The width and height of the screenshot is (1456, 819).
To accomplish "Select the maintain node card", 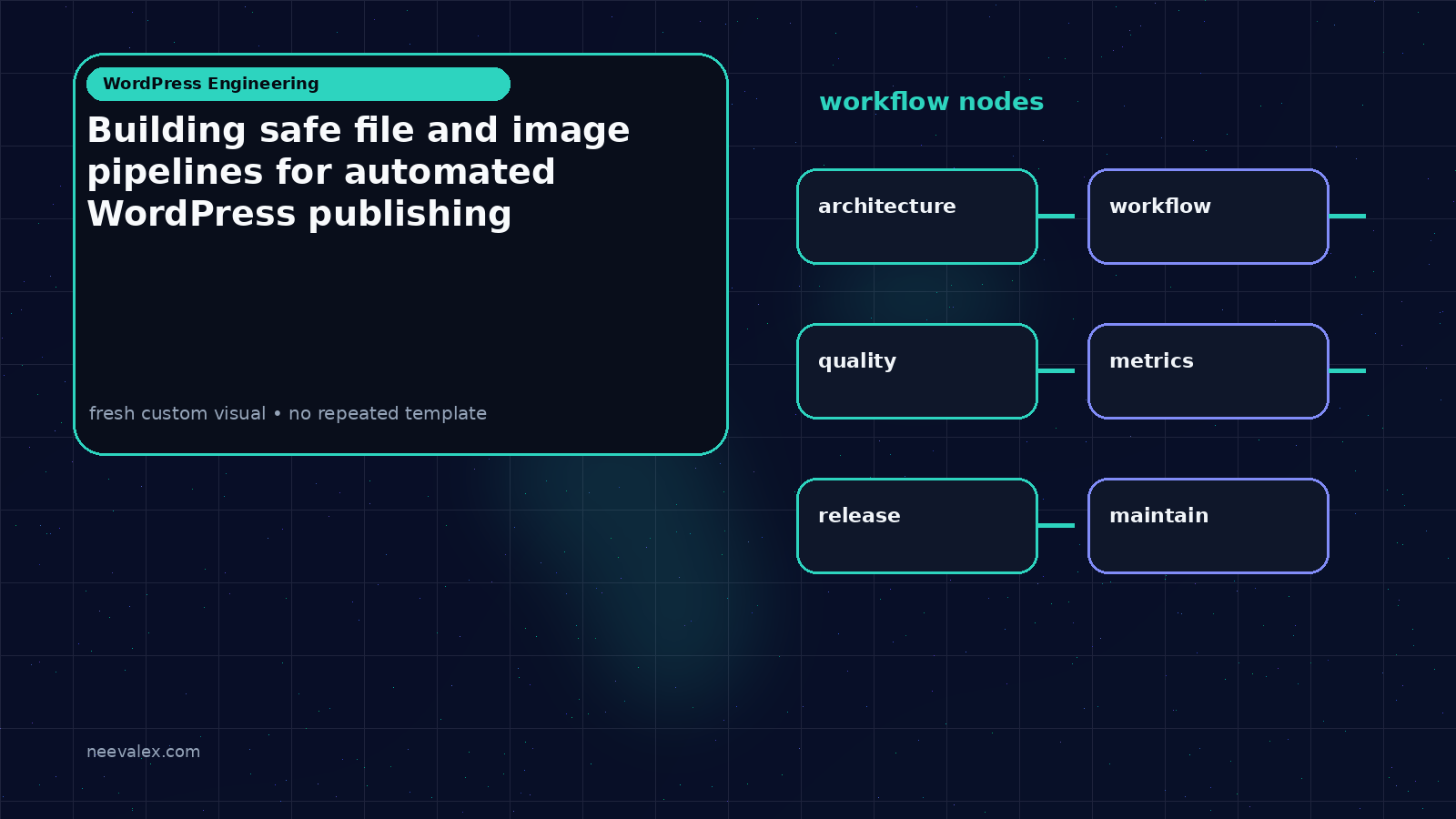I will tap(1208, 526).
